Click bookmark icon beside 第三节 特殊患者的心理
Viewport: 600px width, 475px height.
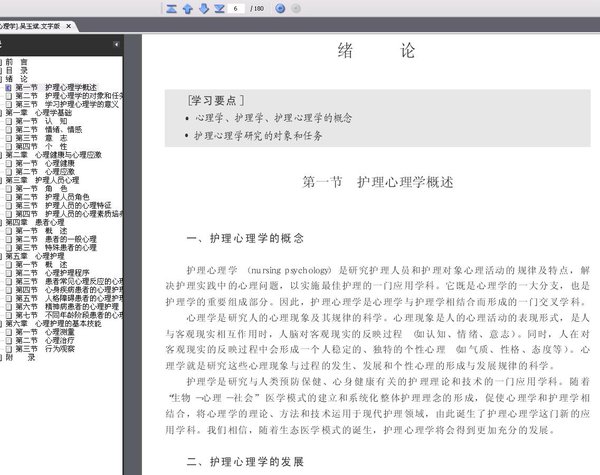coord(9,248)
